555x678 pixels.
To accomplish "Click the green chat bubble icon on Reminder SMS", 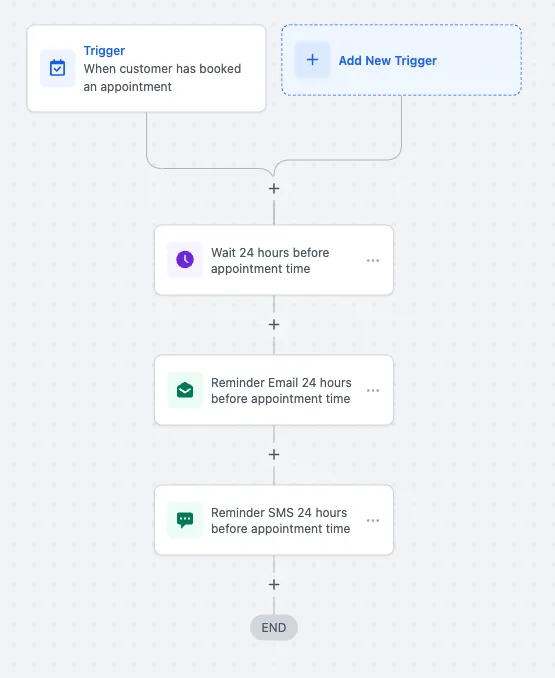I will [x=185, y=520].
